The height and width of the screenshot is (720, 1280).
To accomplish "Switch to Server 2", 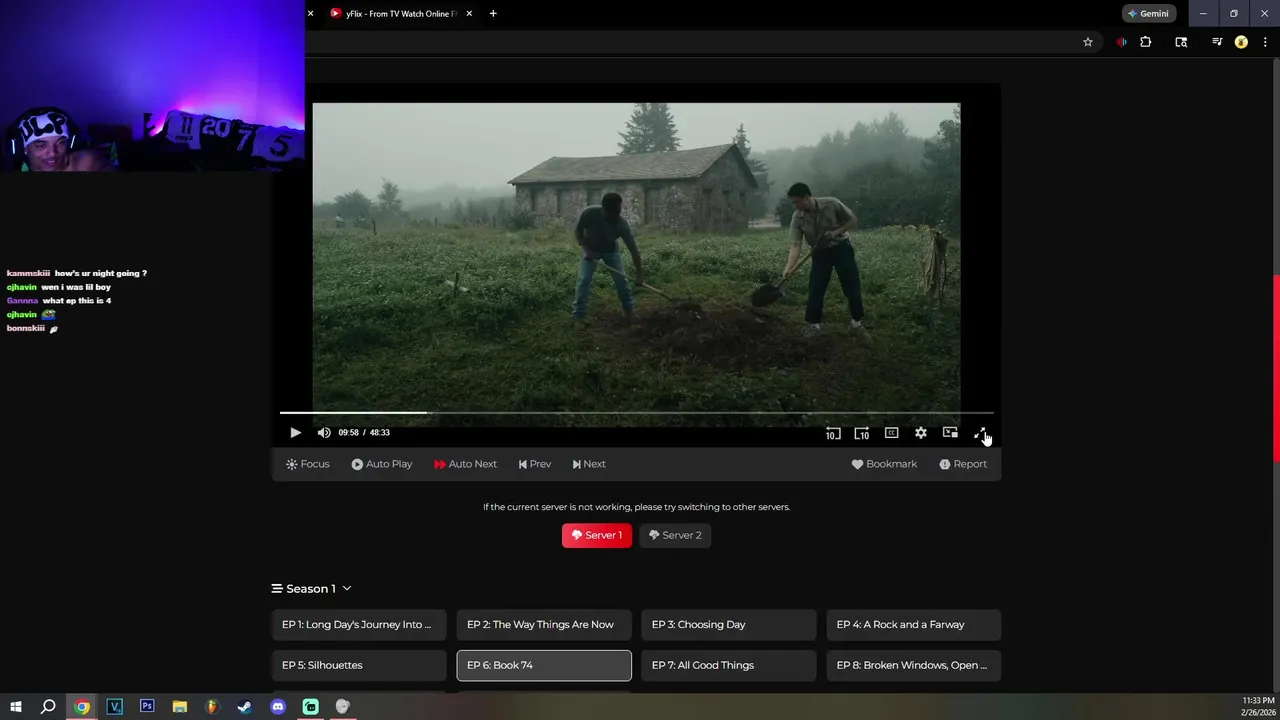I will [675, 535].
